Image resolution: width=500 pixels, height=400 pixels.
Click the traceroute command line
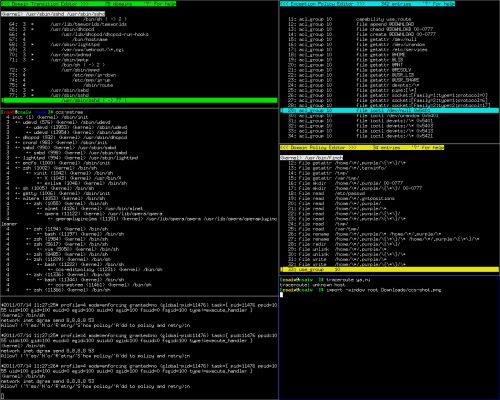pyautogui.click(x=325, y=280)
